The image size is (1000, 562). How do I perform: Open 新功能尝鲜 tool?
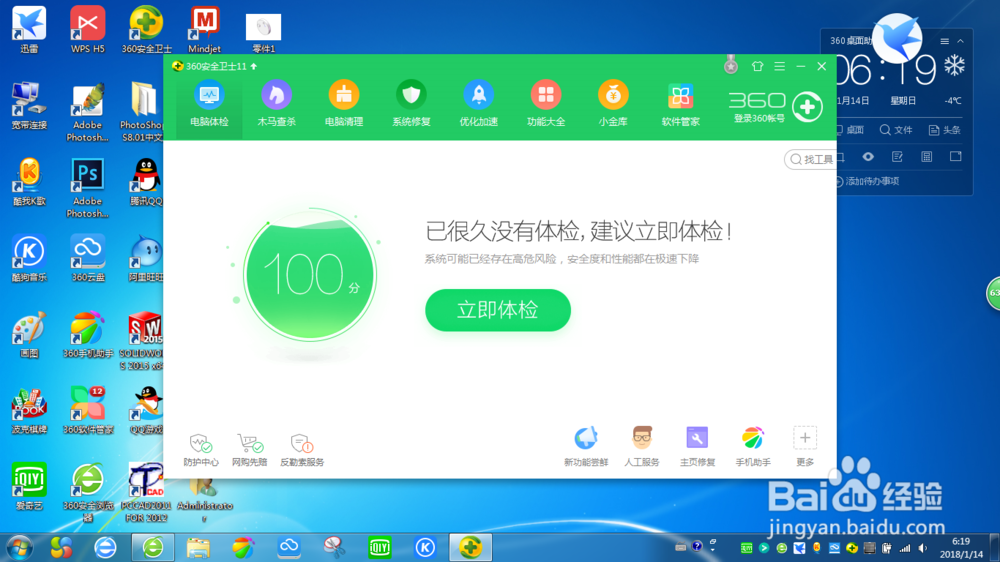point(586,446)
